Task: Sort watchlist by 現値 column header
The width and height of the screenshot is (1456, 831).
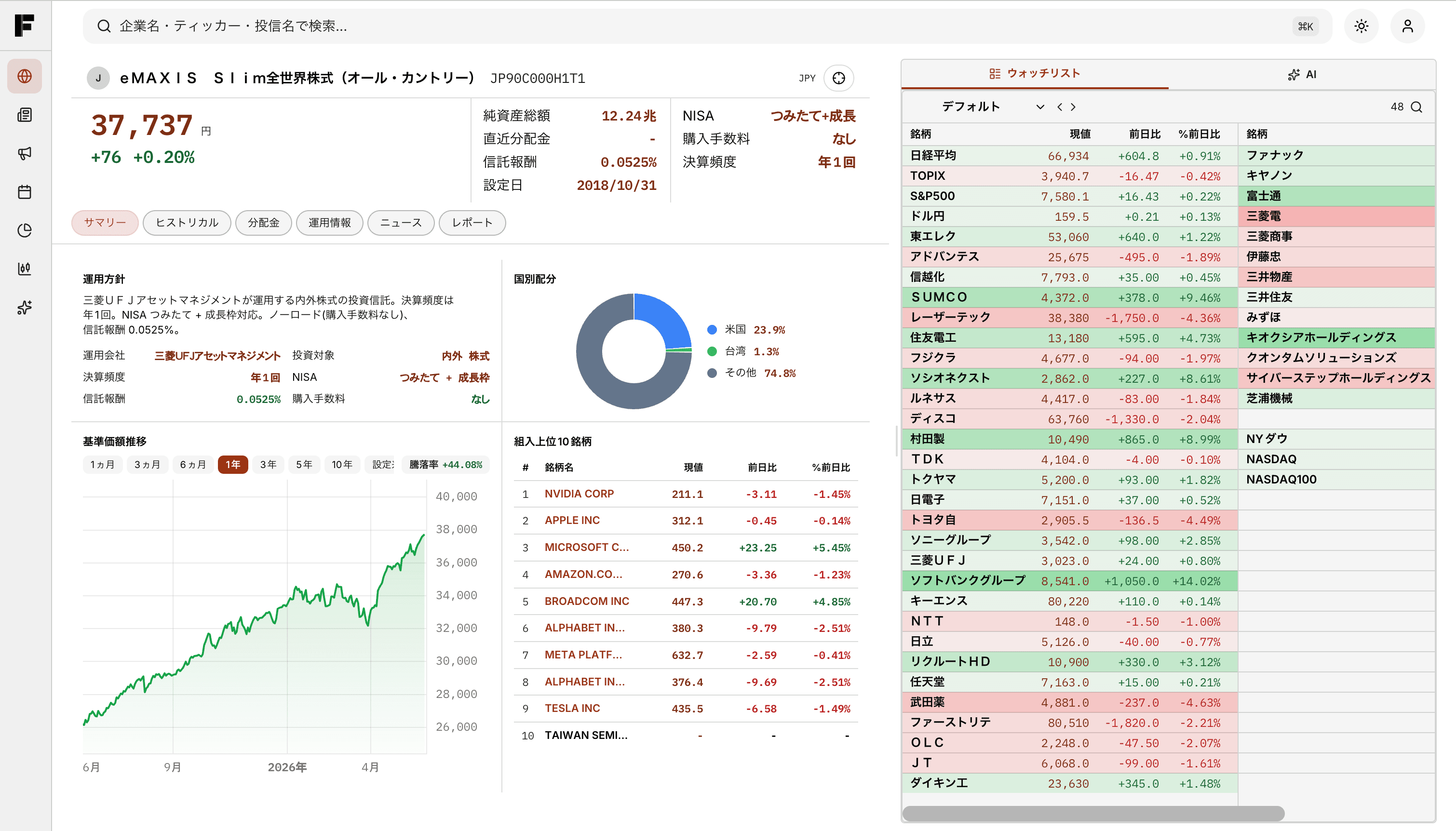Action: pyautogui.click(x=1079, y=134)
